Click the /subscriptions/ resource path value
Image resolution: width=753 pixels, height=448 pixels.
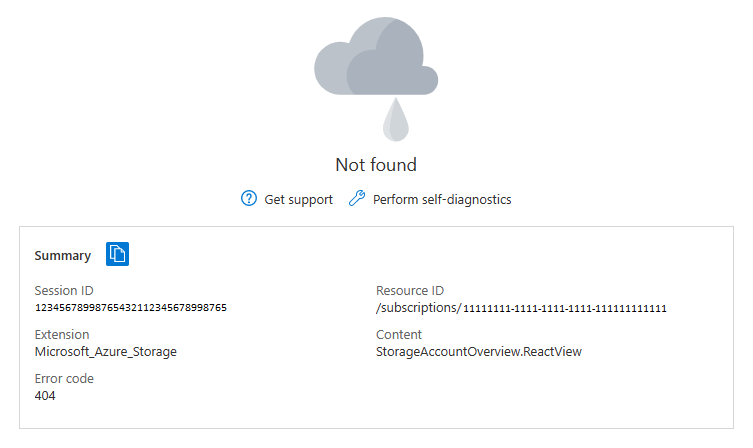(x=418, y=308)
